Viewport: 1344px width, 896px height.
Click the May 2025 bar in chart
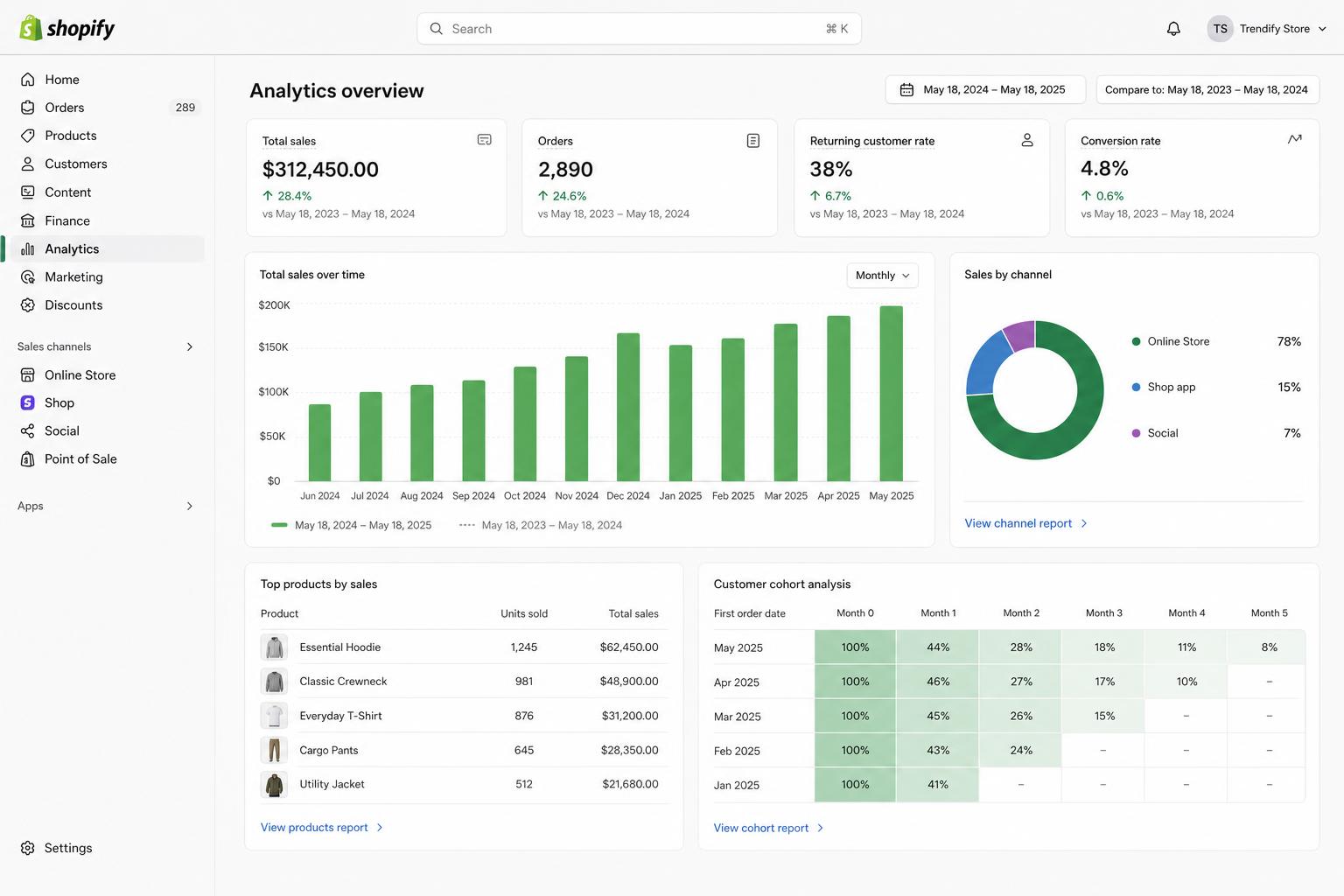[892, 394]
